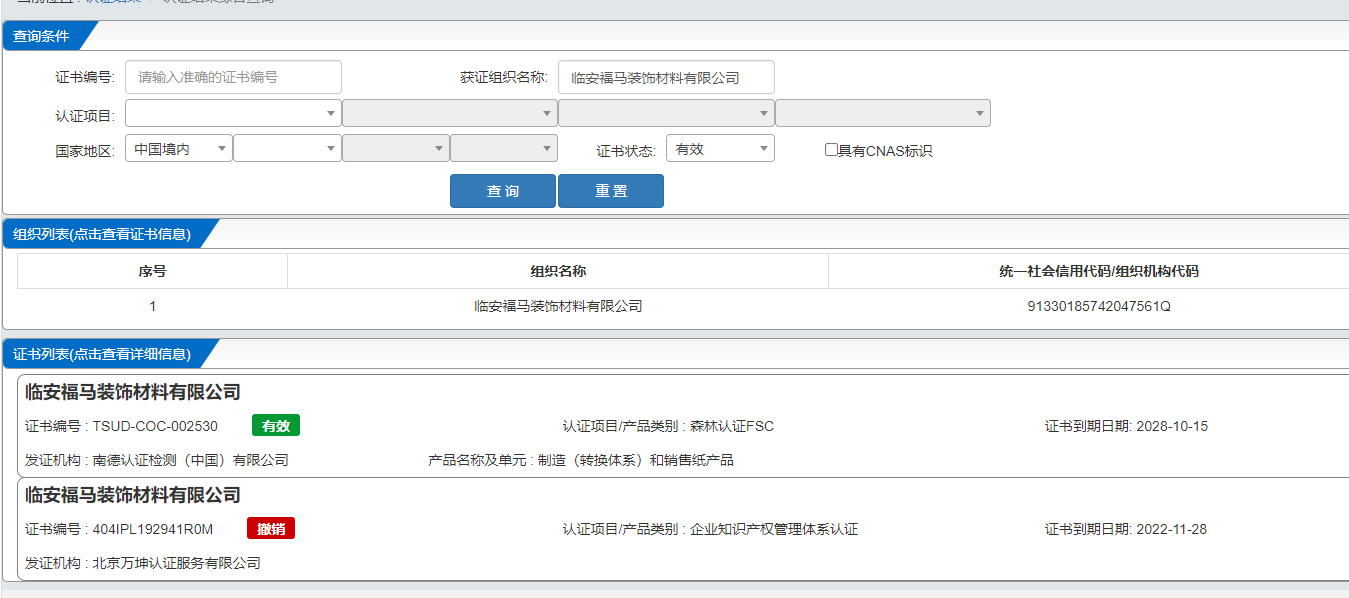1349x598 pixels.
Task: Click product text 制造（转换体系）和销售纸产品
Action: pos(636,460)
